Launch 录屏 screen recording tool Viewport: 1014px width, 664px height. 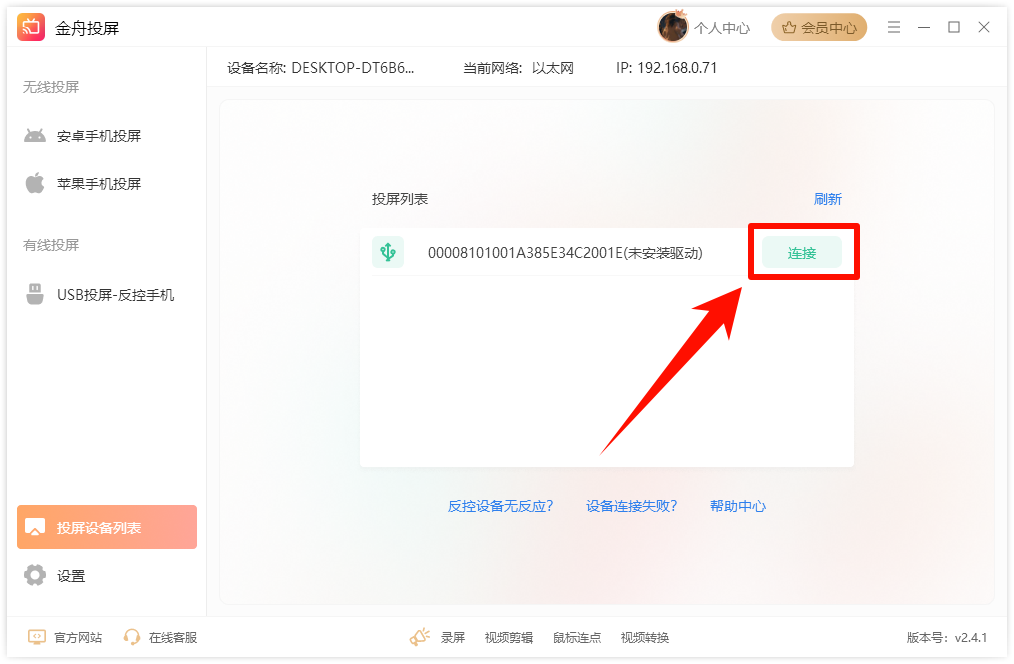pos(452,637)
